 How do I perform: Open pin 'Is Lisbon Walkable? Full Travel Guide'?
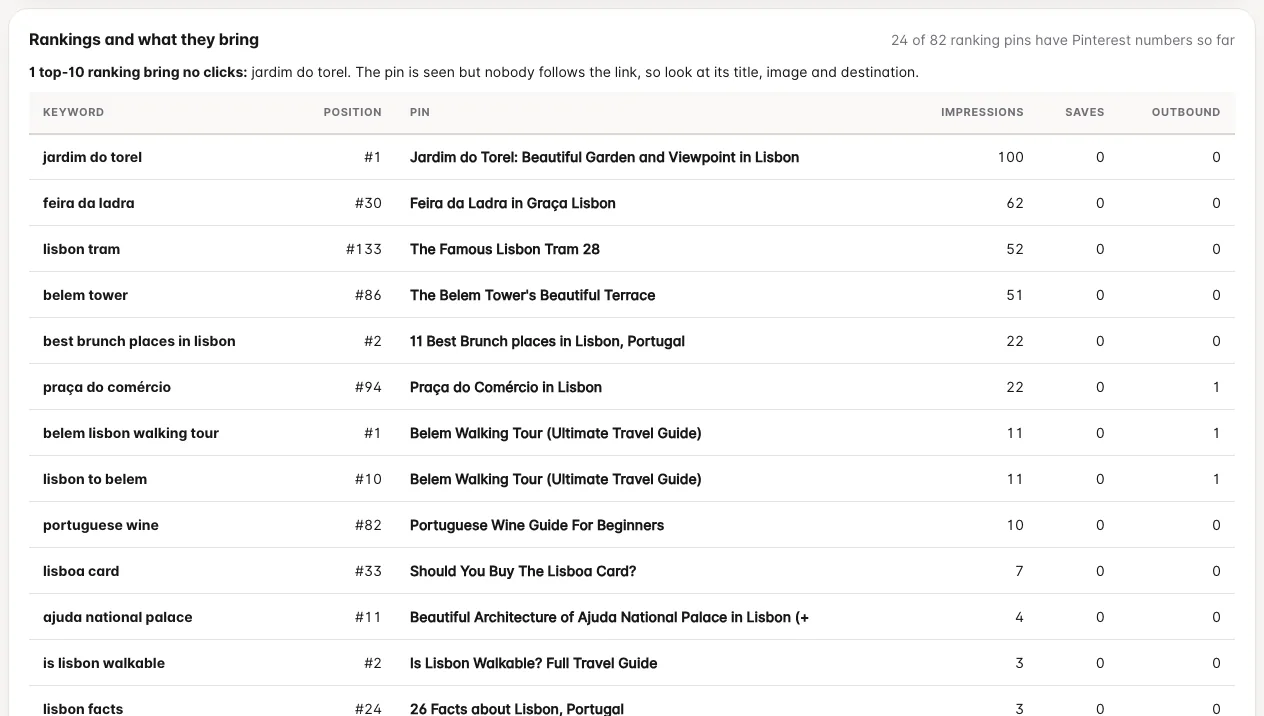[x=534, y=663]
